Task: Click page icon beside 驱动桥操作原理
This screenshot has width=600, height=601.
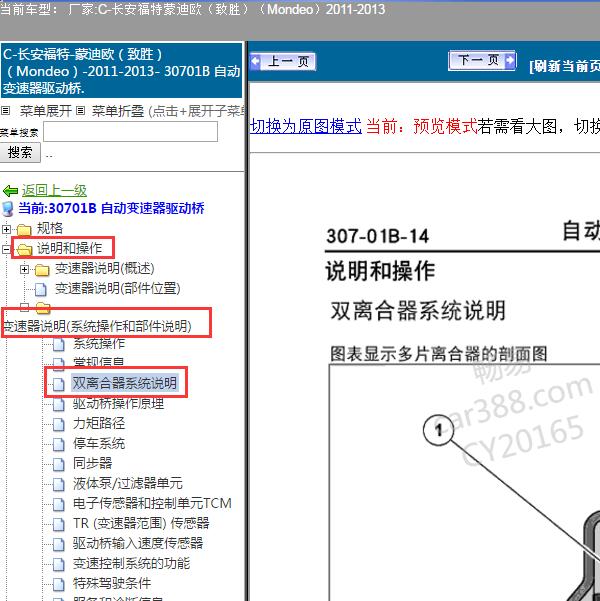Action: (59, 404)
